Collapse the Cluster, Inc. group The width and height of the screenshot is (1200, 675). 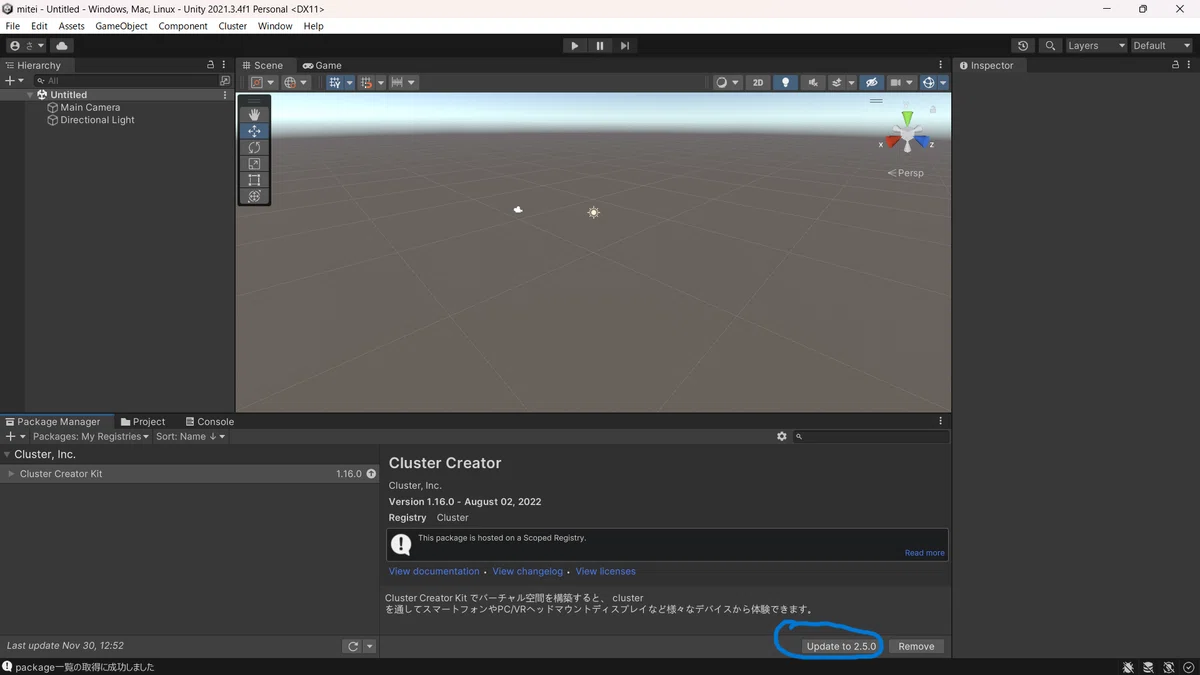click(x=7, y=455)
